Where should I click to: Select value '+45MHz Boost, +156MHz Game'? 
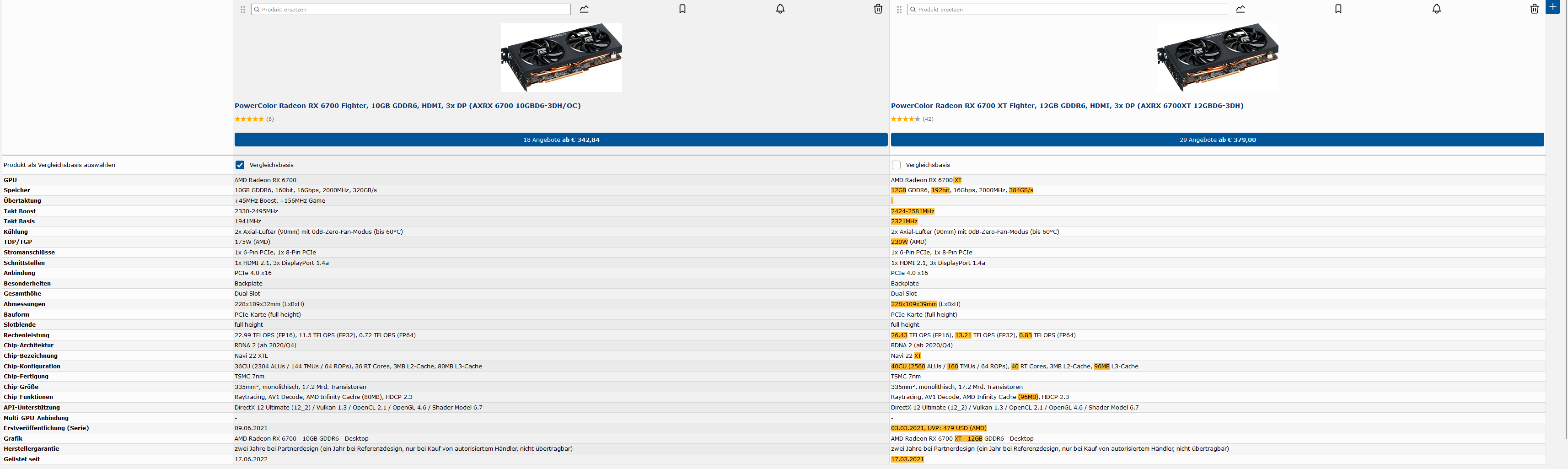coord(280,201)
